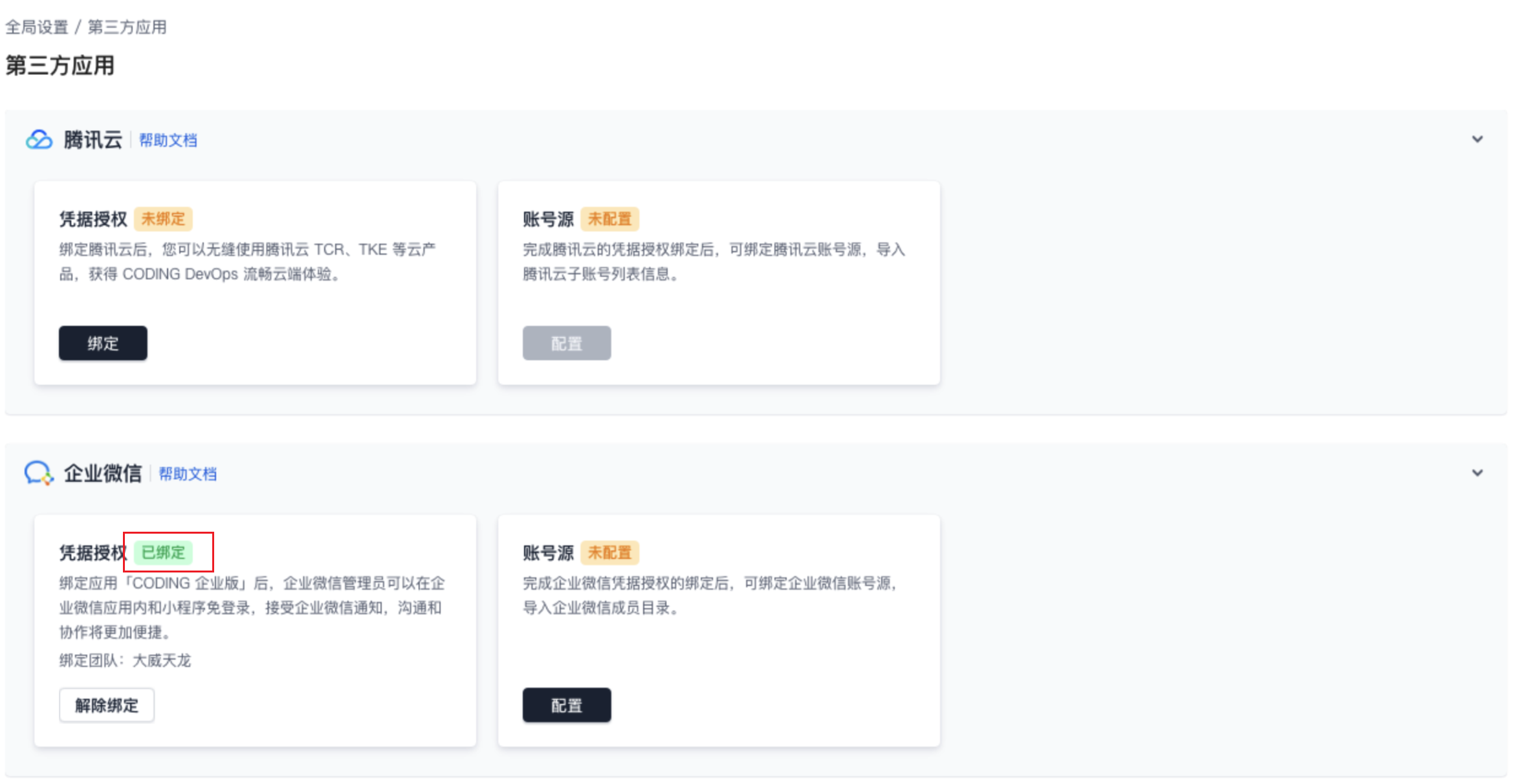Collapse the 腾讯云 section chevron
This screenshot has height=784, width=1523.
click(1477, 139)
